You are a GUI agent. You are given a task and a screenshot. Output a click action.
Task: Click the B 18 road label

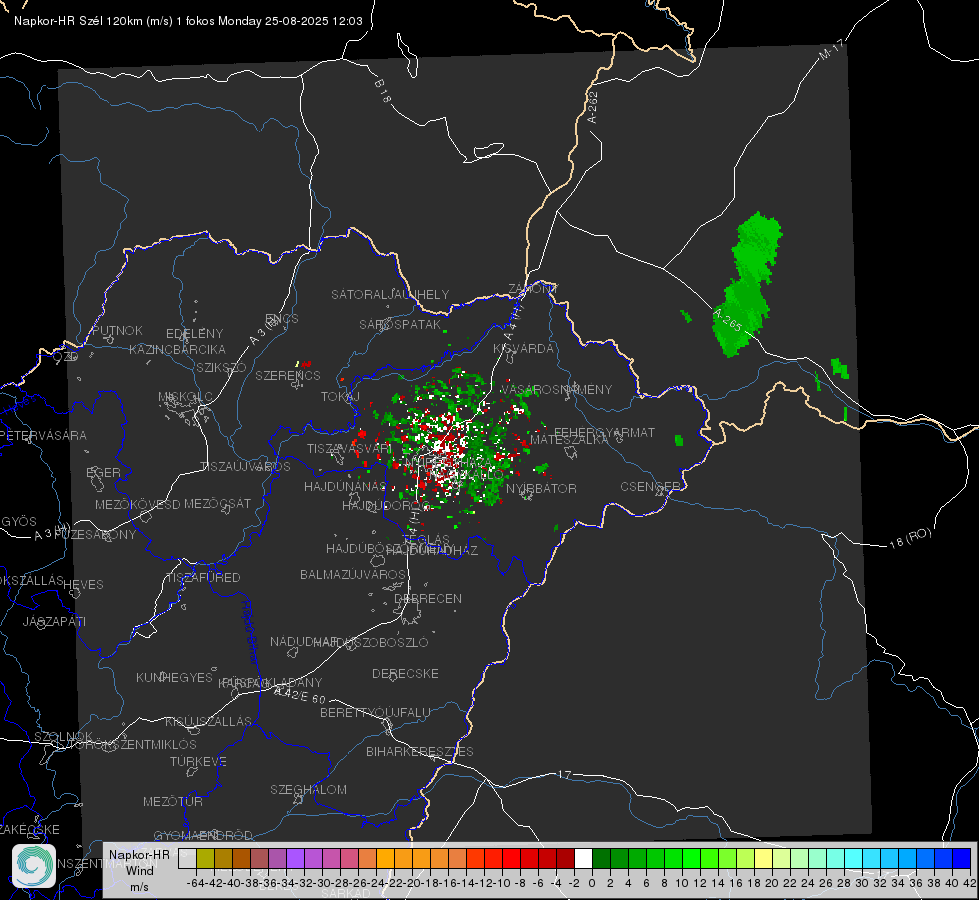click(383, 91)
